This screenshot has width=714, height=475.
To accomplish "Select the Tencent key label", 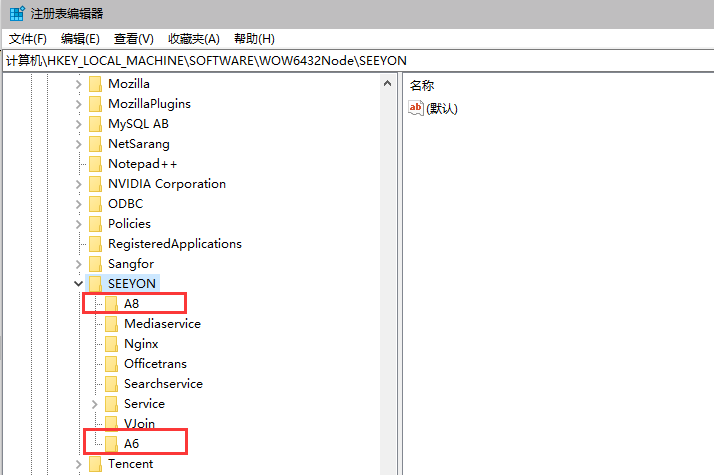I will (x=131, y=464).
